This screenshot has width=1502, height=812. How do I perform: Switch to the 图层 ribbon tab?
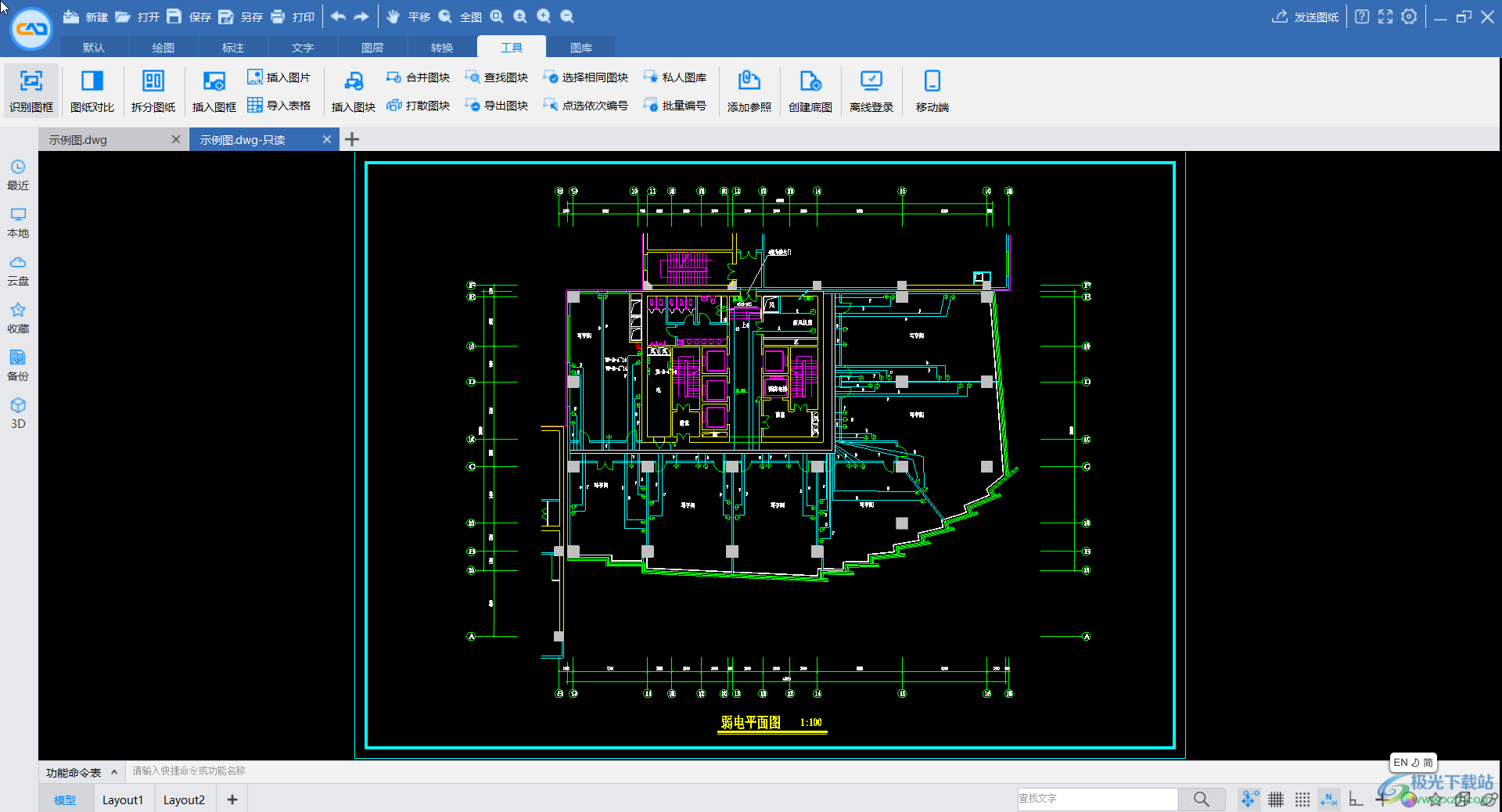(x=372, y=47)
